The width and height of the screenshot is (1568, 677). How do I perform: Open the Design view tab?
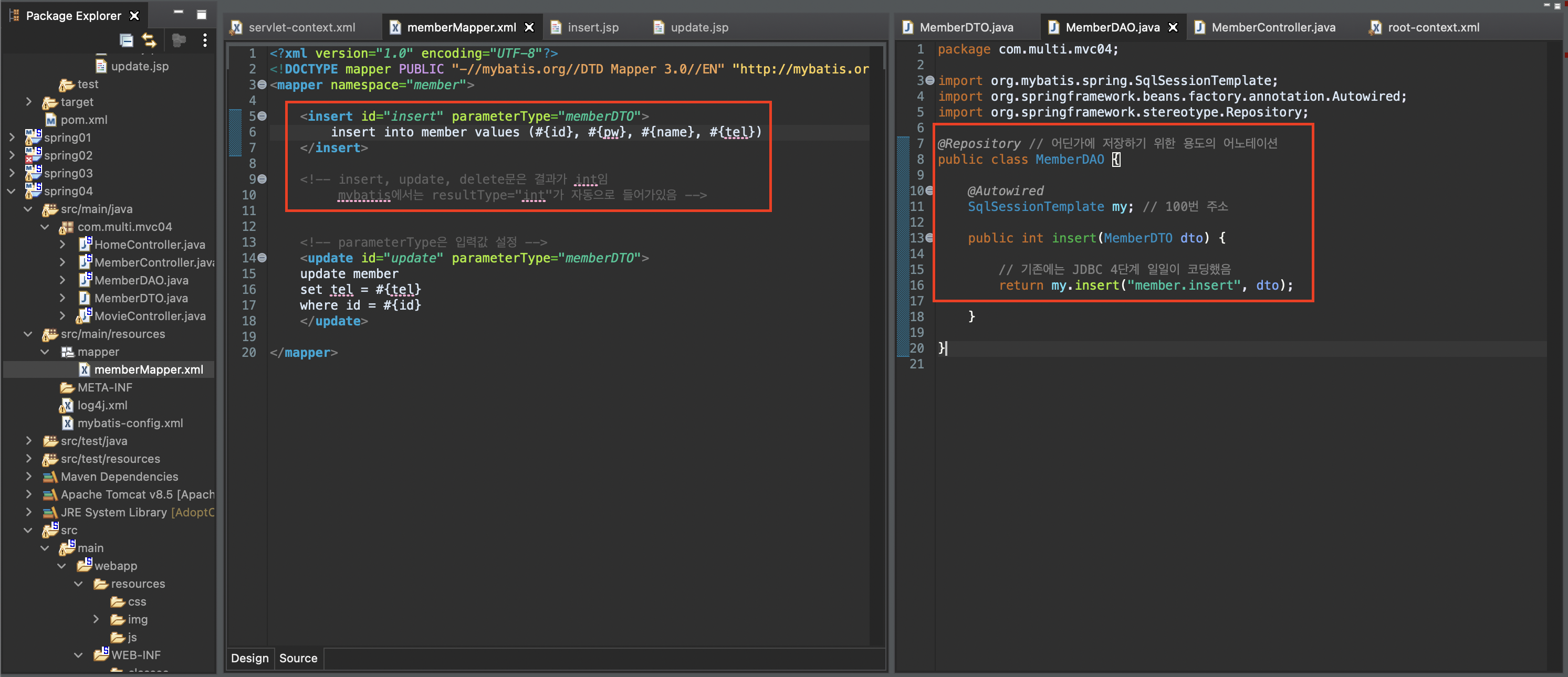tap(249, 658)
